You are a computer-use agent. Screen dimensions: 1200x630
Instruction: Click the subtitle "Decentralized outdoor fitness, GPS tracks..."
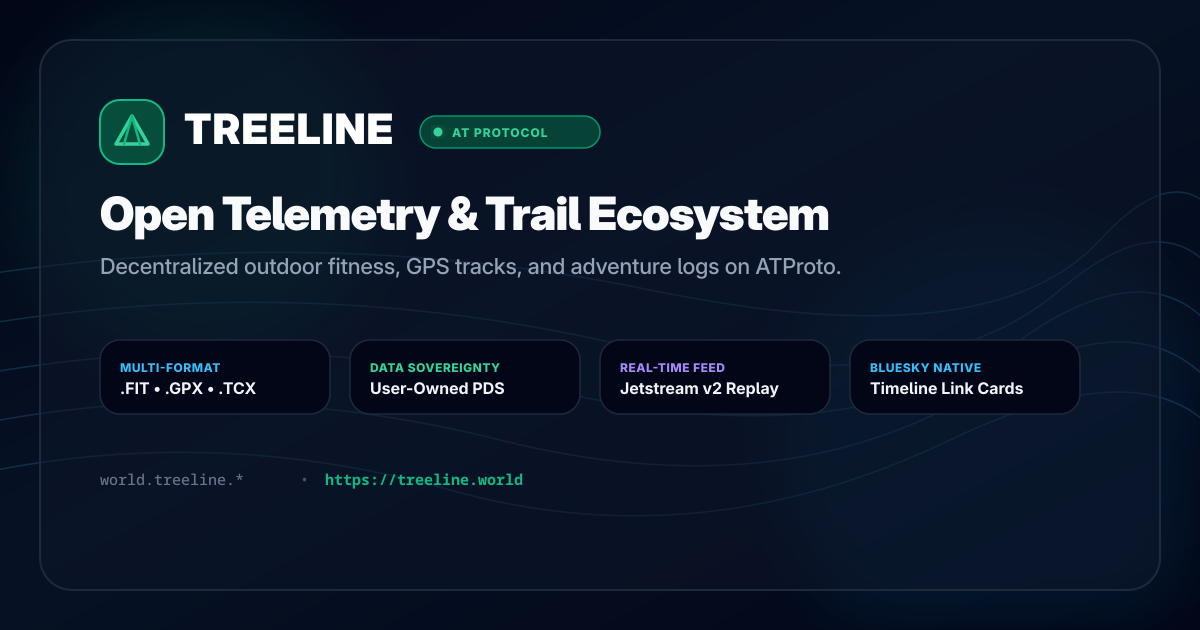point(470,268)
